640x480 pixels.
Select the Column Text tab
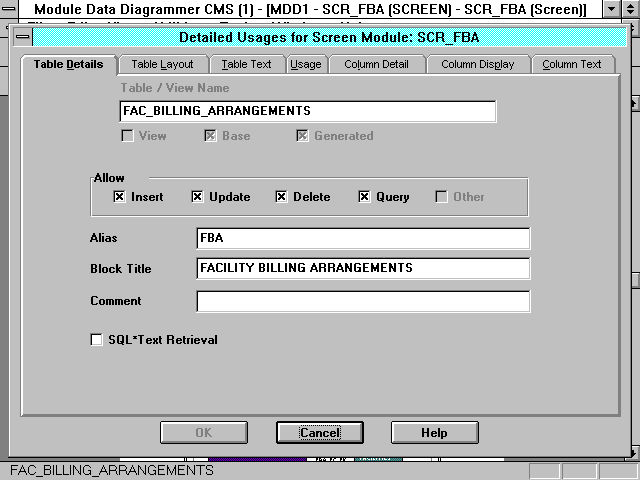[x=572, y=64]
